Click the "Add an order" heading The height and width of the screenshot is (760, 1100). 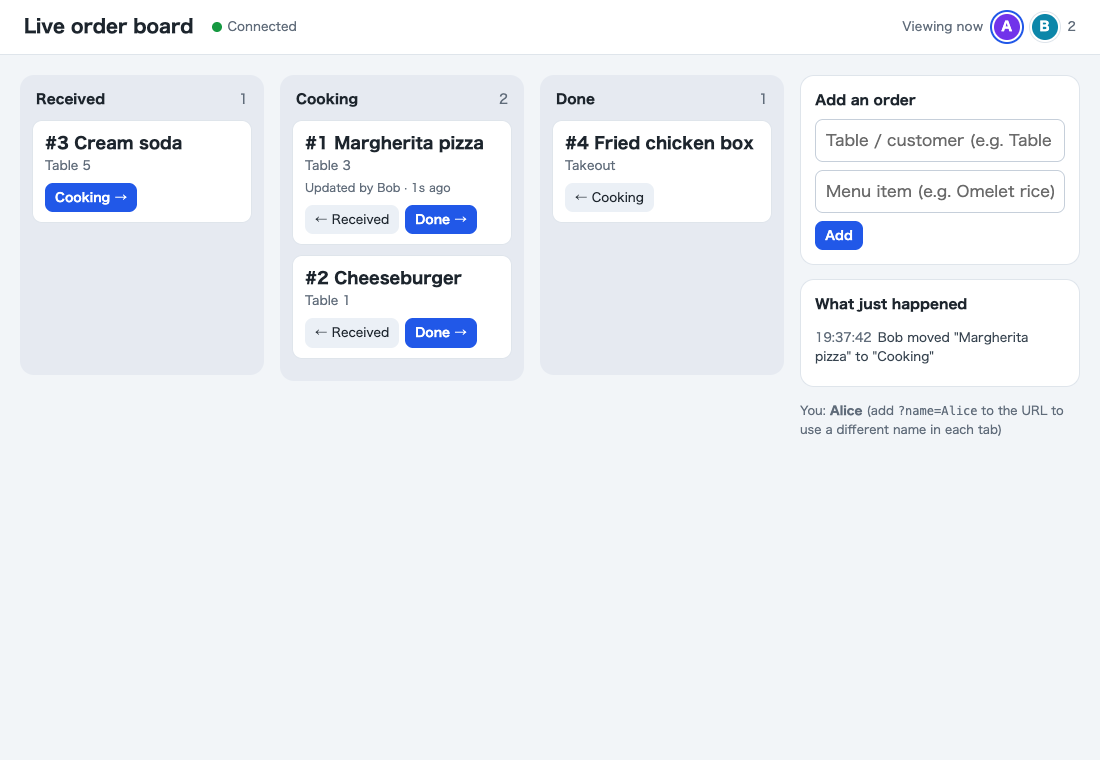(865, 100)
